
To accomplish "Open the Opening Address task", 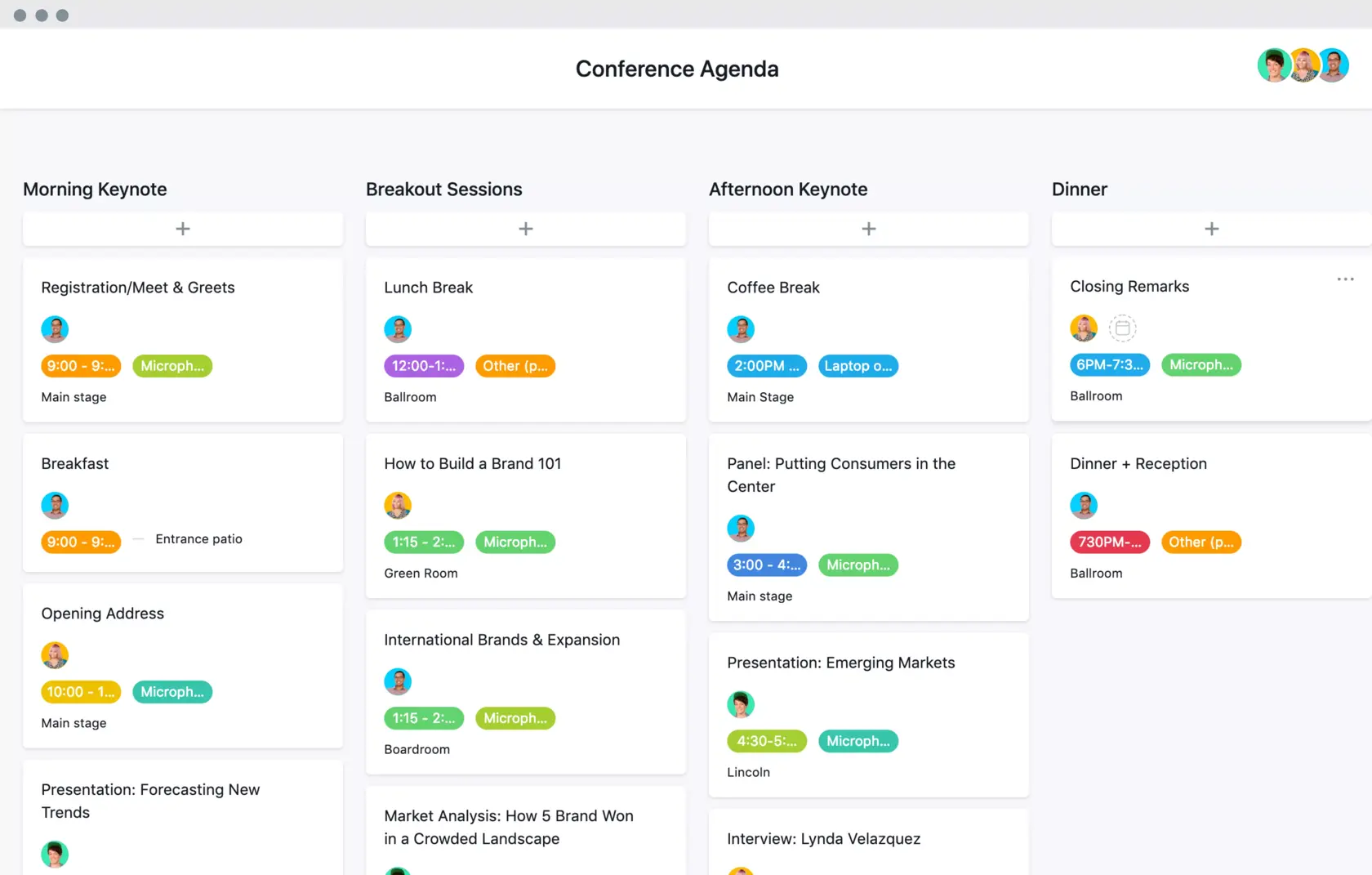I will 103,614.
